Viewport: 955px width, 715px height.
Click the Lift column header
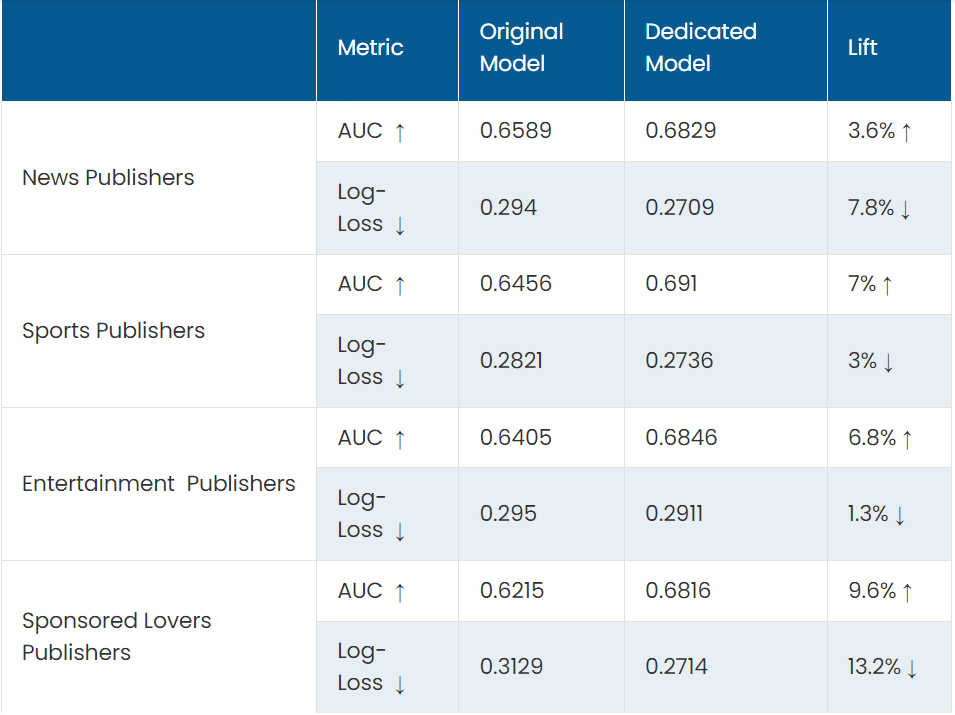point(862,48)
